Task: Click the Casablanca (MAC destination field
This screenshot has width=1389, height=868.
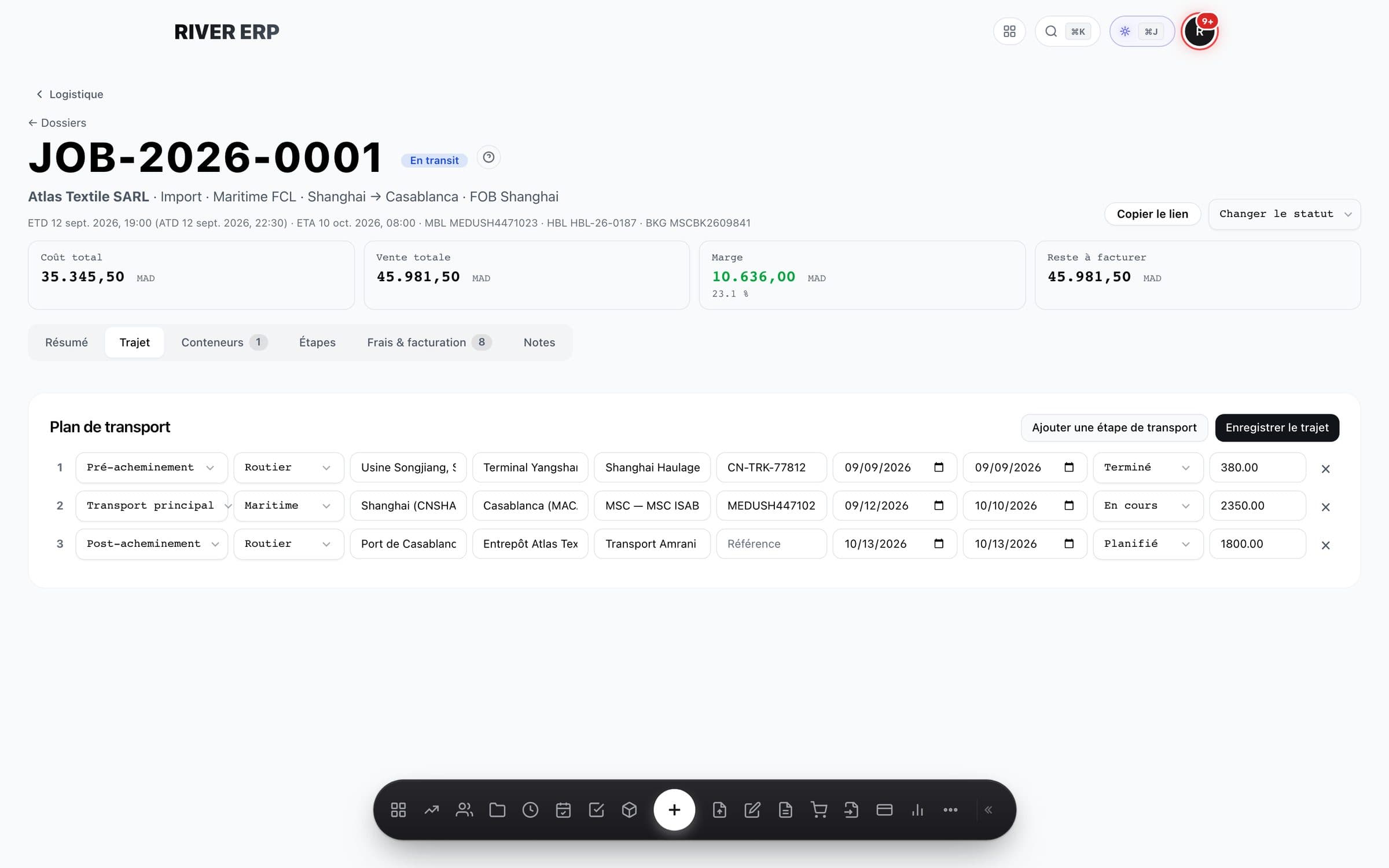Action: pyautogui.click(x=530, y=506)
